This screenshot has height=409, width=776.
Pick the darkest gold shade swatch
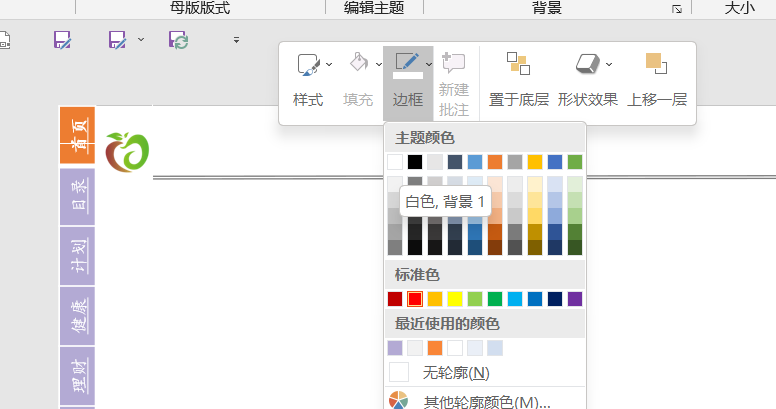(535, 248)
